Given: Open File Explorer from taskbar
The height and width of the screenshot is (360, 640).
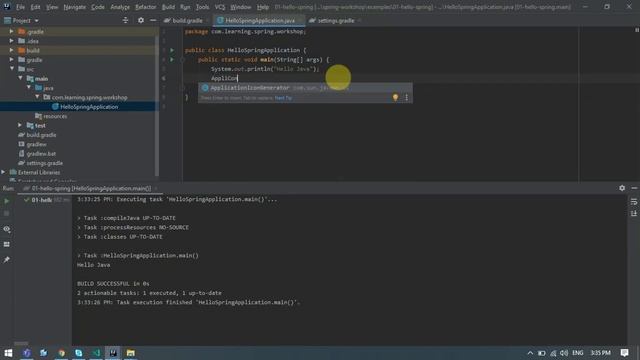Looking at the screenshot, I should pyautogui.click(x=131, y=353).
